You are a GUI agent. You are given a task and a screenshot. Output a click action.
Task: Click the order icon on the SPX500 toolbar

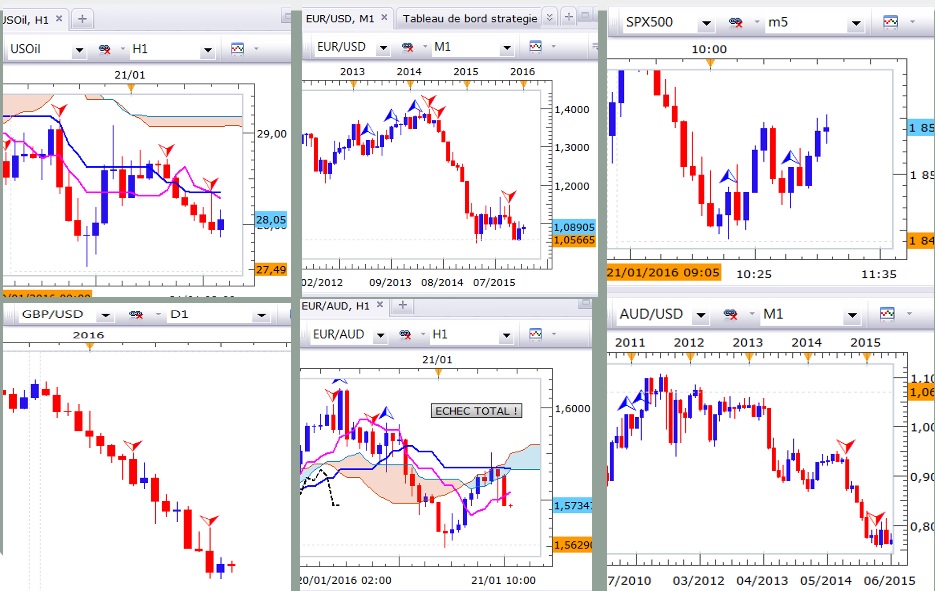pos(737,21)
